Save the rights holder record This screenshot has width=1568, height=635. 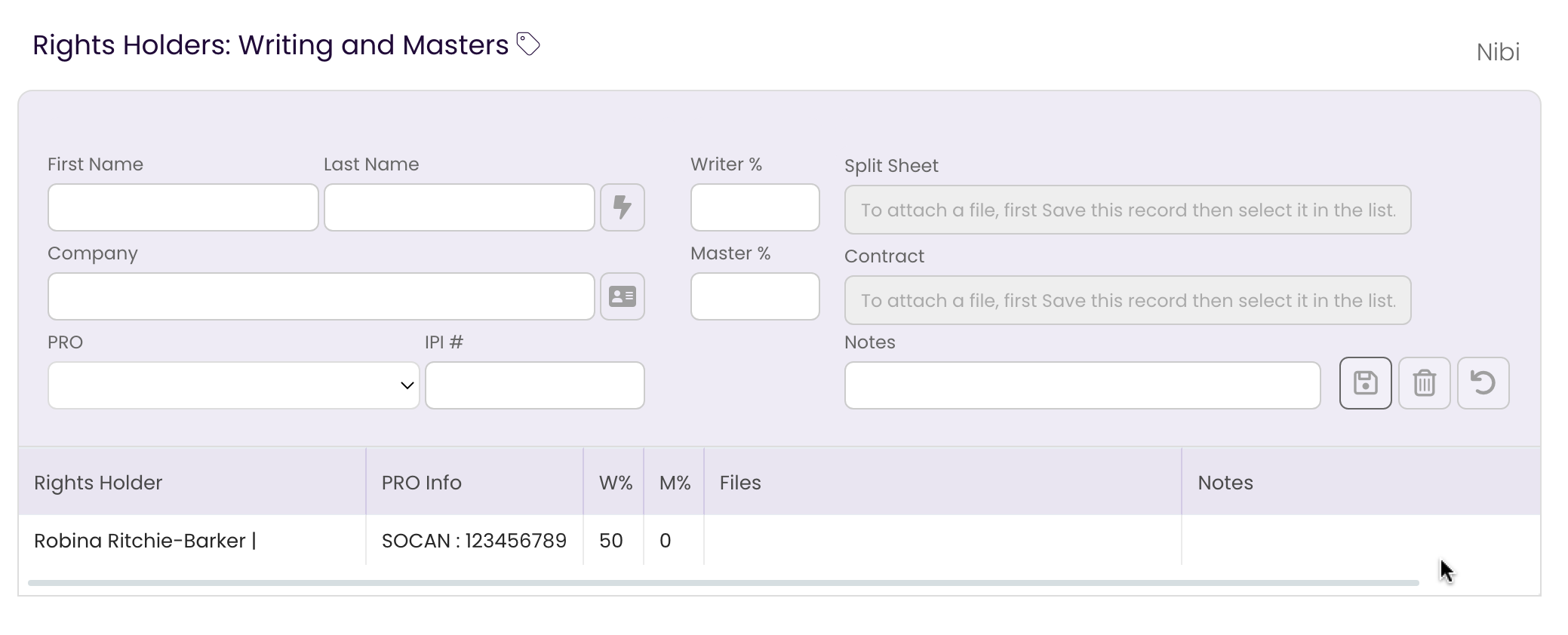pos(1366,383)
